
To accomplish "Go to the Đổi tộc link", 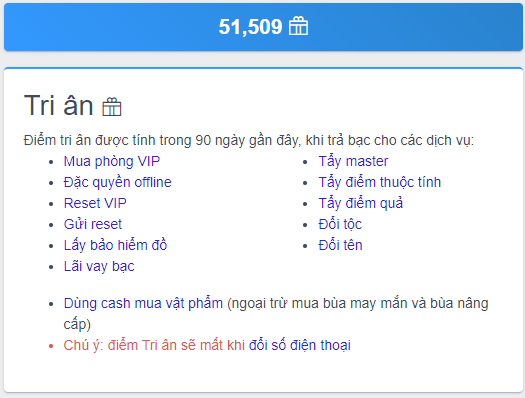I will (x=340, y=224).
